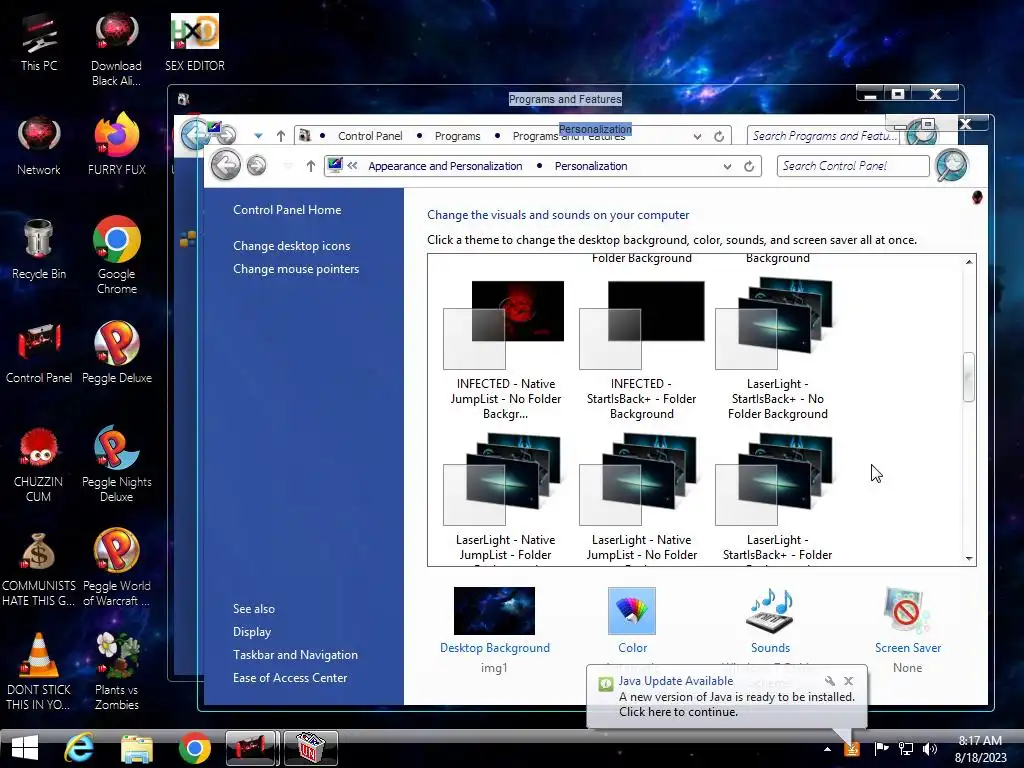Select LaserLight - Native JumpList No Folder theme
Viewport: 1024px width, 768px height.
(x=641, y=498)
